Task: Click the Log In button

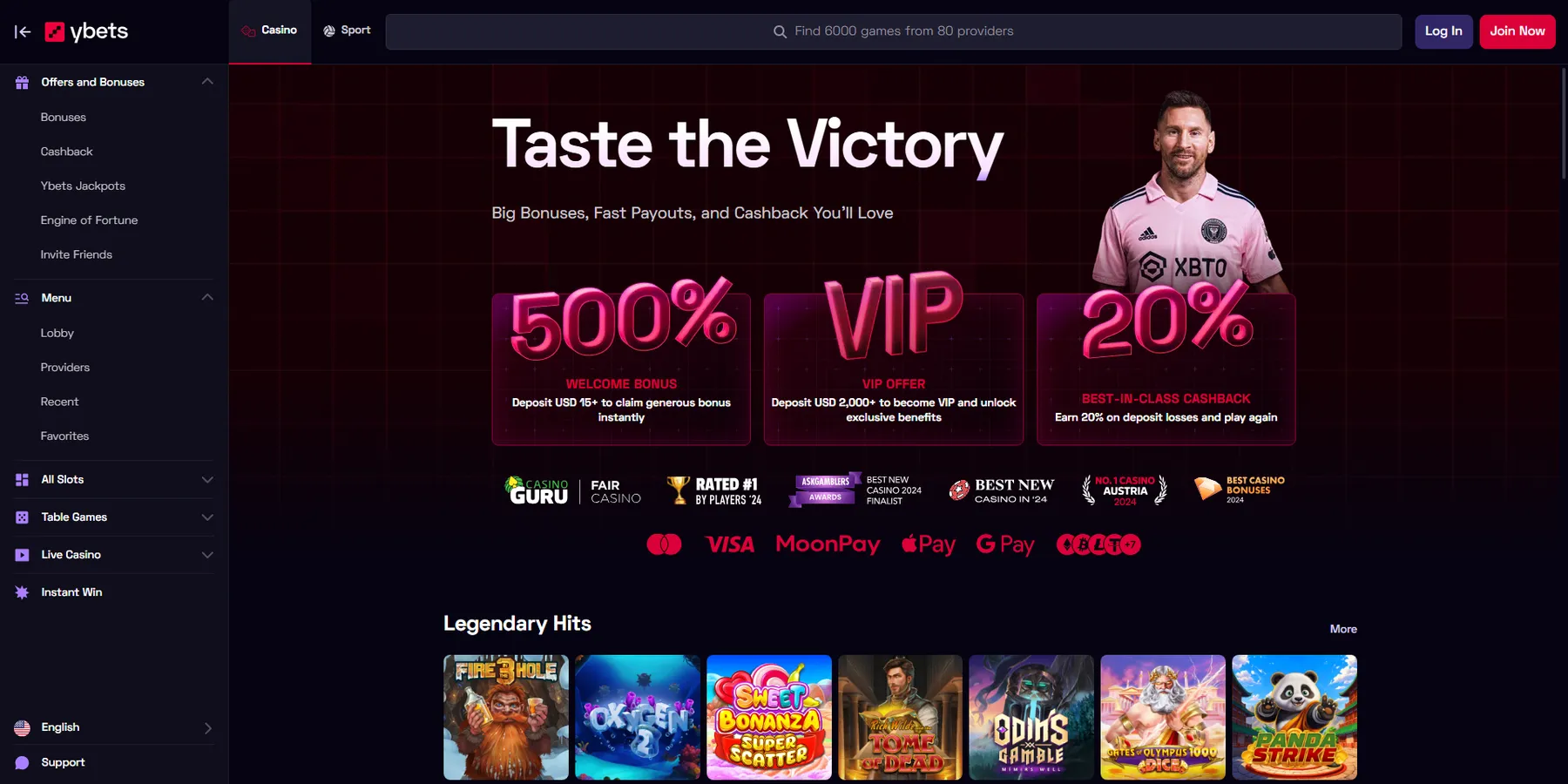Action: point(1443,31)
